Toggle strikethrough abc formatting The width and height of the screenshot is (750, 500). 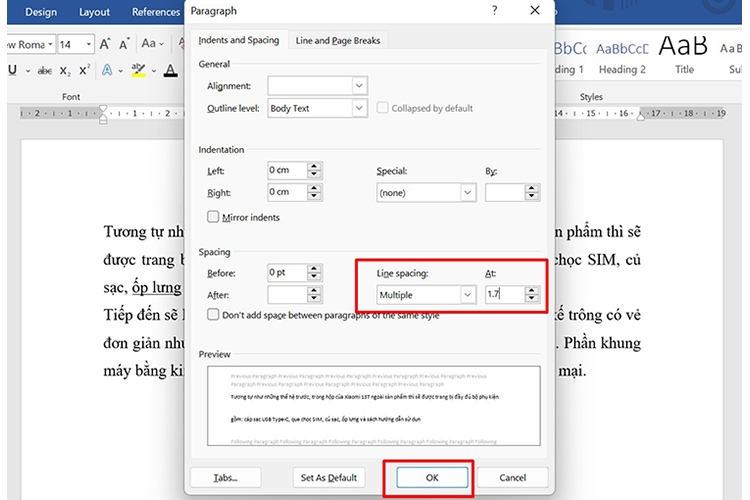click(x=45, y=71)
